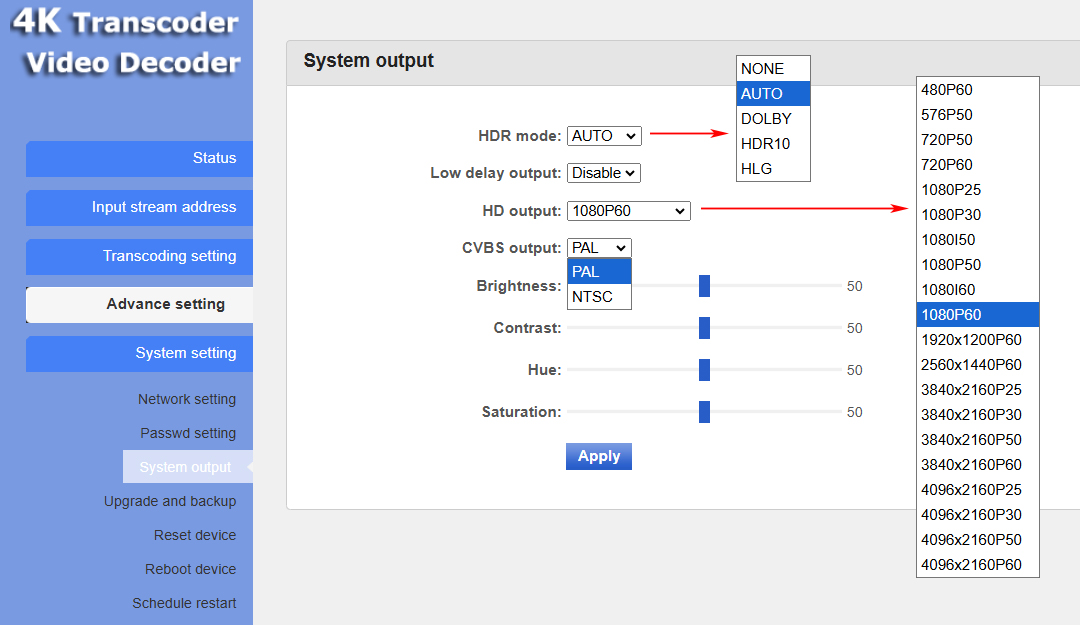This screenshot has width=1080, height=625.
Task: Select System output submenu item
Action: tap(187, 467)
